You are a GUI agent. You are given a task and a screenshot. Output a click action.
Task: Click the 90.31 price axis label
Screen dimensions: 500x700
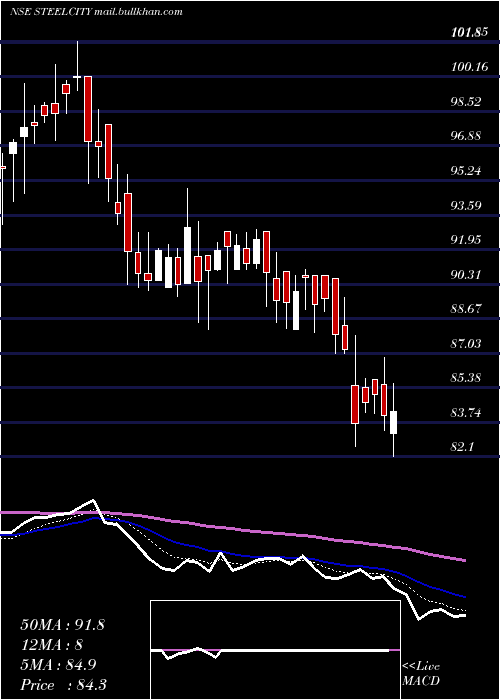tap(466, 274)
